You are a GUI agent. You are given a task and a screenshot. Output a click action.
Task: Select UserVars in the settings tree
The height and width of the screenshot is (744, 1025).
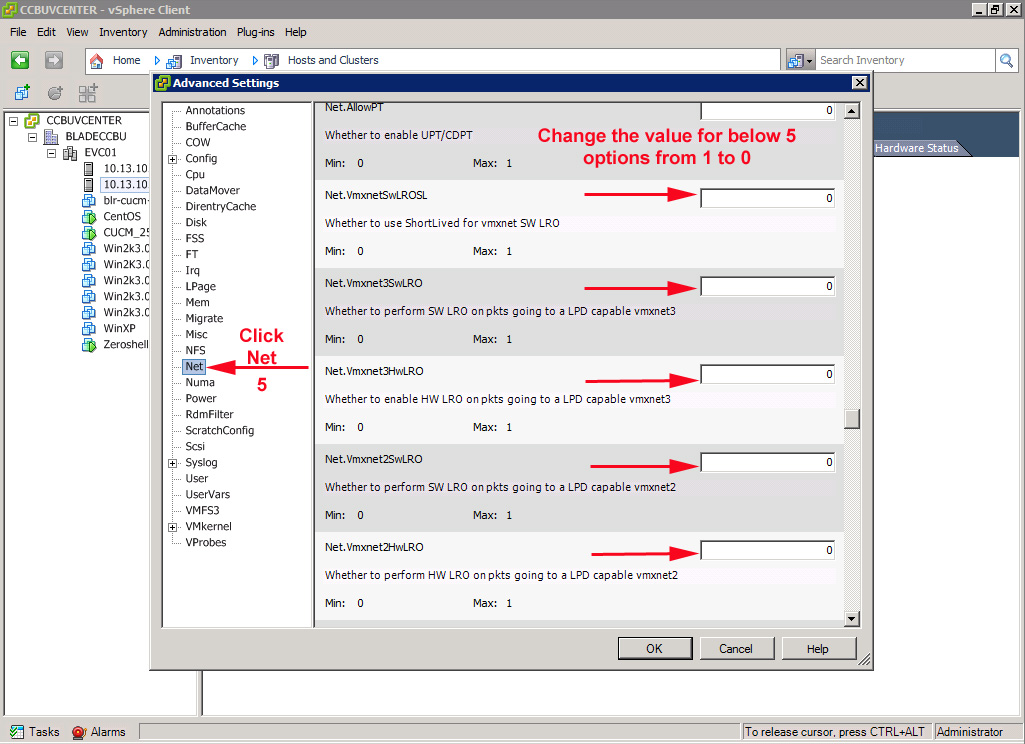point(208,495)
